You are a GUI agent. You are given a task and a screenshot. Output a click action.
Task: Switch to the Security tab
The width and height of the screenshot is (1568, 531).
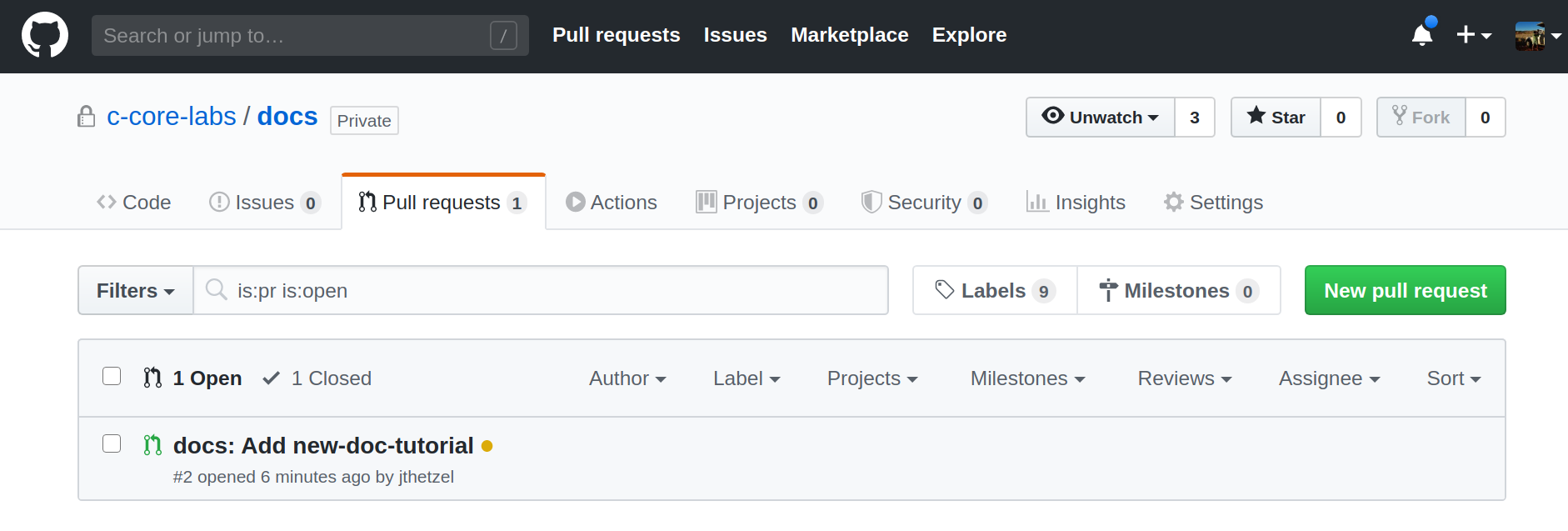point(925,203)
